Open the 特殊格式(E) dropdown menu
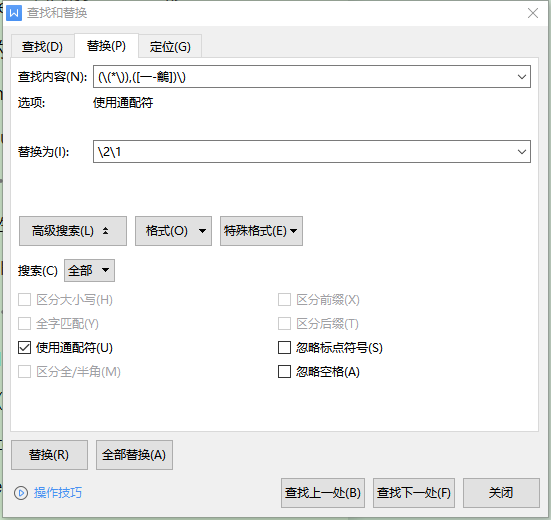 tap(261, 231)
